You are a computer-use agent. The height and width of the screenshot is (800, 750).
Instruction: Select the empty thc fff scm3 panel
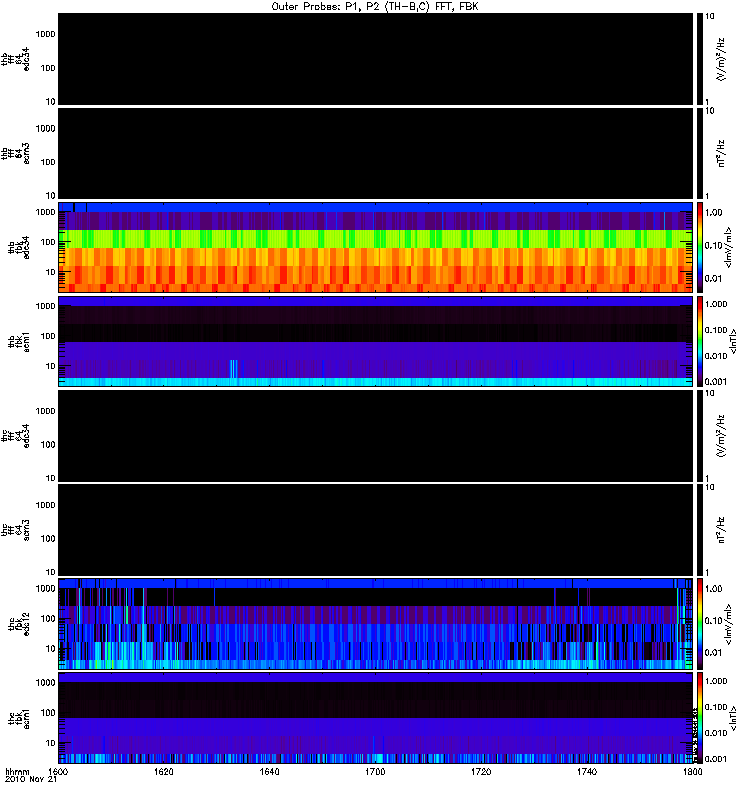point(375,529)
